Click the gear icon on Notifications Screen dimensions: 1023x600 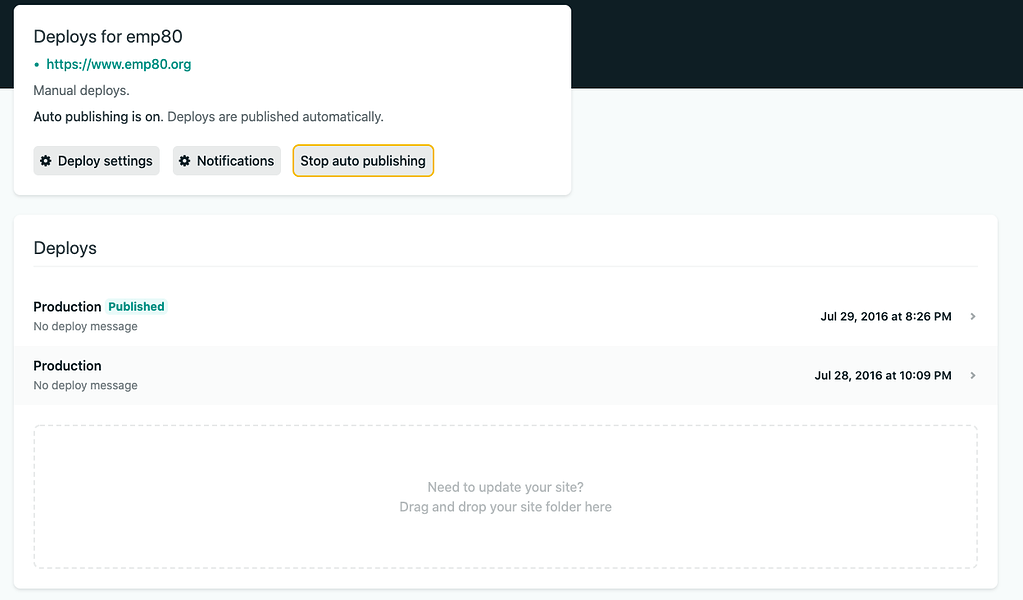pos(186,160)
